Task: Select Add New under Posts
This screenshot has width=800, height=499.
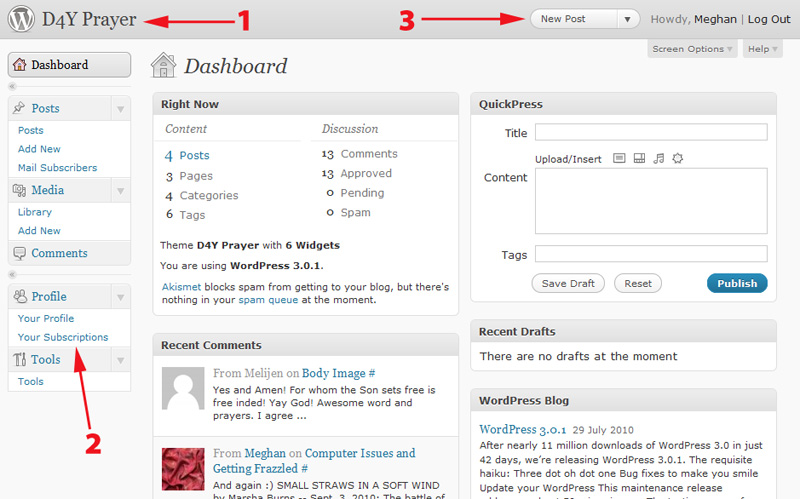Action: (x=39, y=149)
